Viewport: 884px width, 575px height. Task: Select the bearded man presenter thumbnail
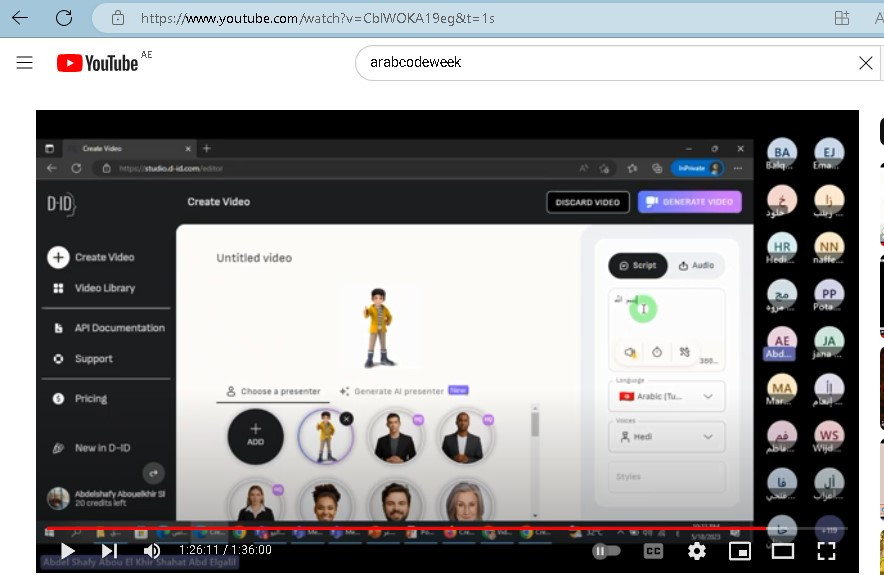[x=395, y=501]
